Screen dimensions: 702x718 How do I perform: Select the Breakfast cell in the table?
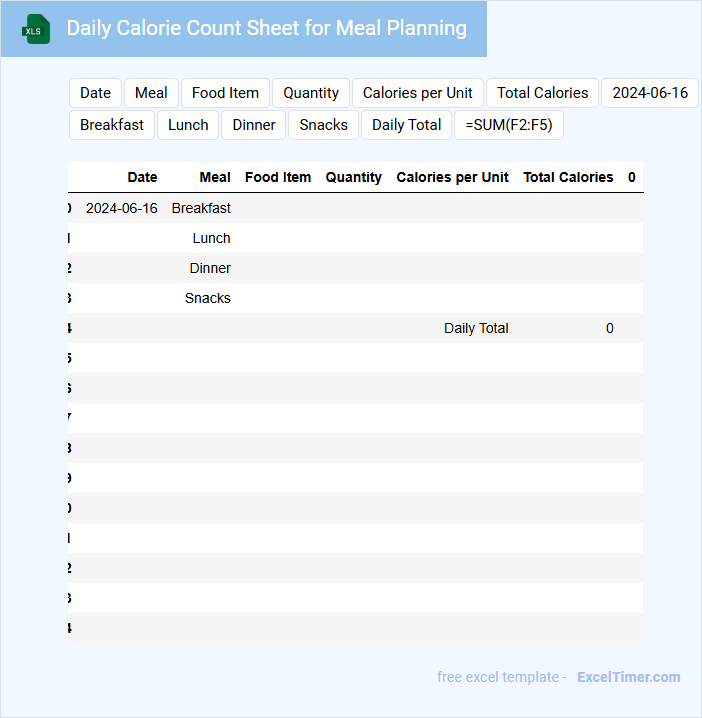coord(201,208)
